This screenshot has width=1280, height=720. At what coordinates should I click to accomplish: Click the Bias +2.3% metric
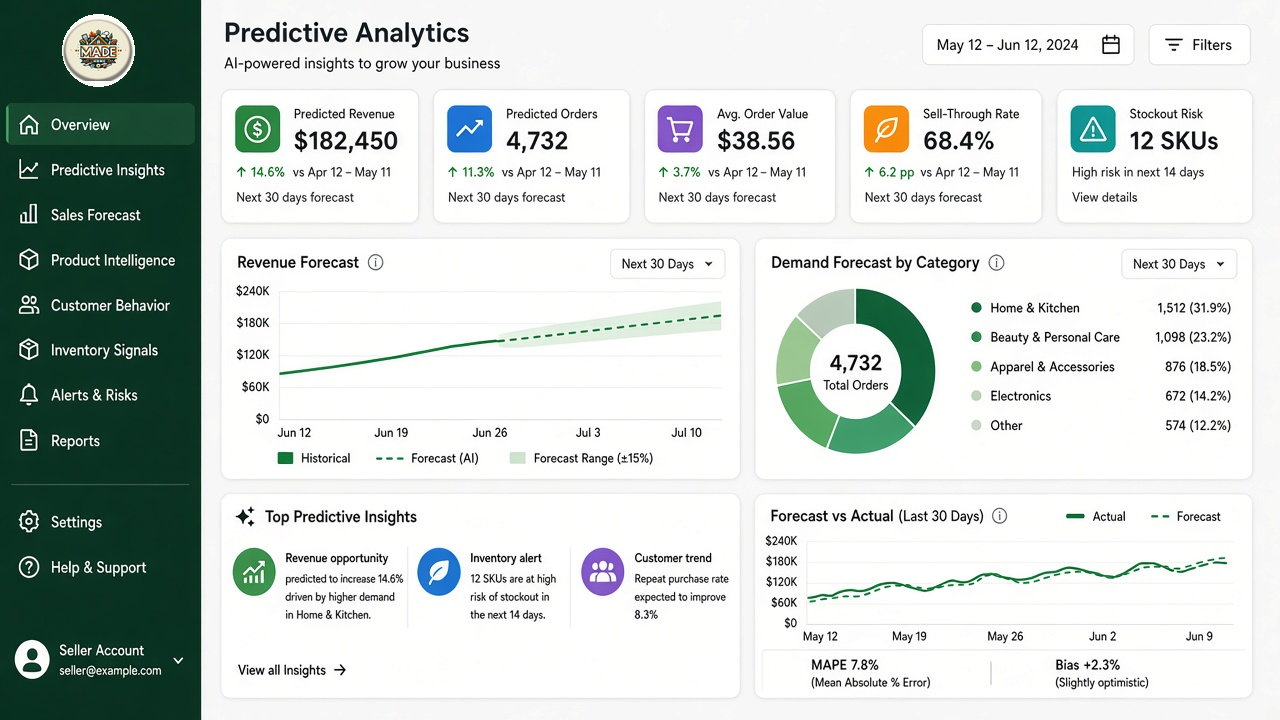[1087, 665]
